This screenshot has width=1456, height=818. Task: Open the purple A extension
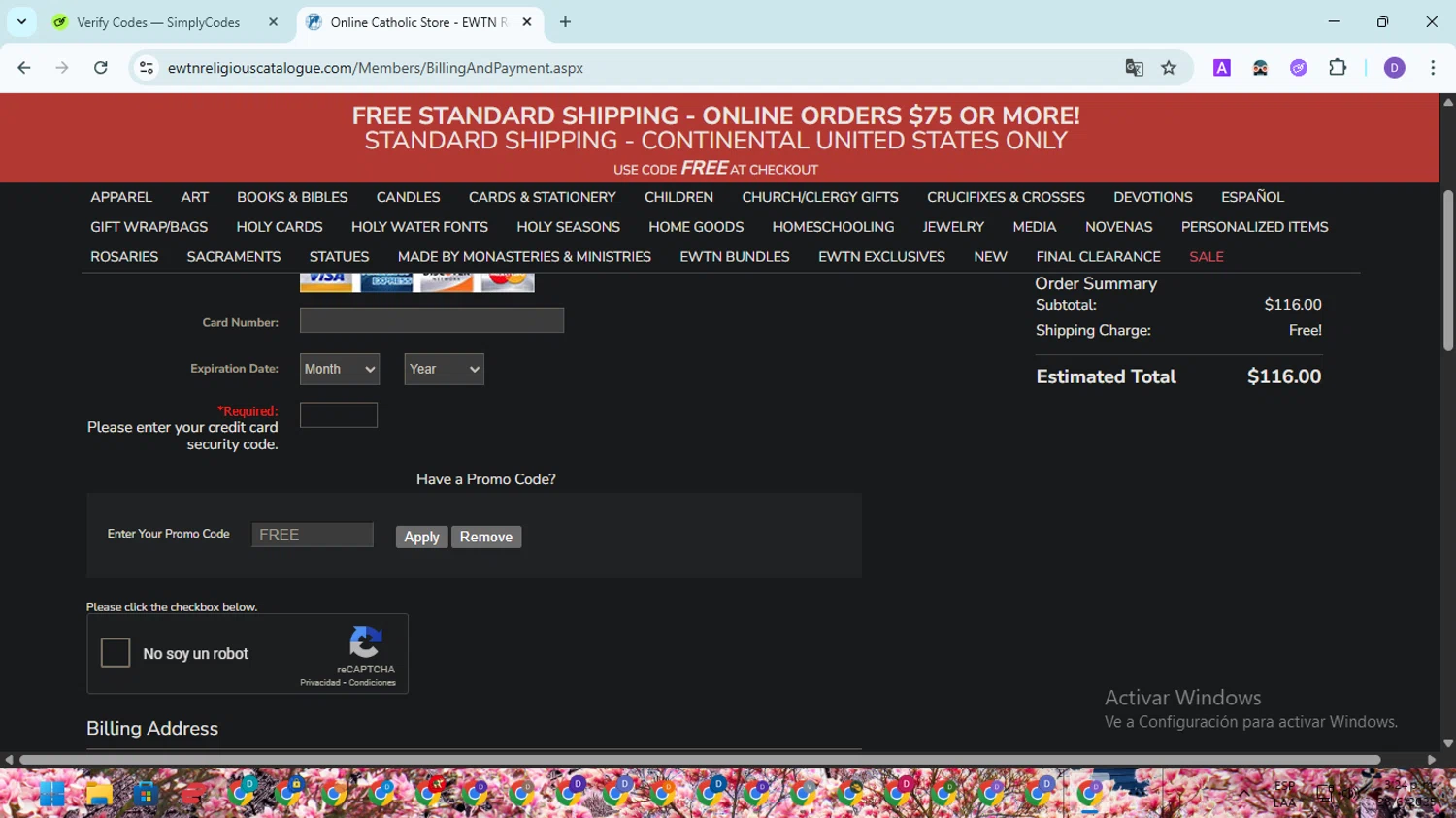(x=1222, y=68)
